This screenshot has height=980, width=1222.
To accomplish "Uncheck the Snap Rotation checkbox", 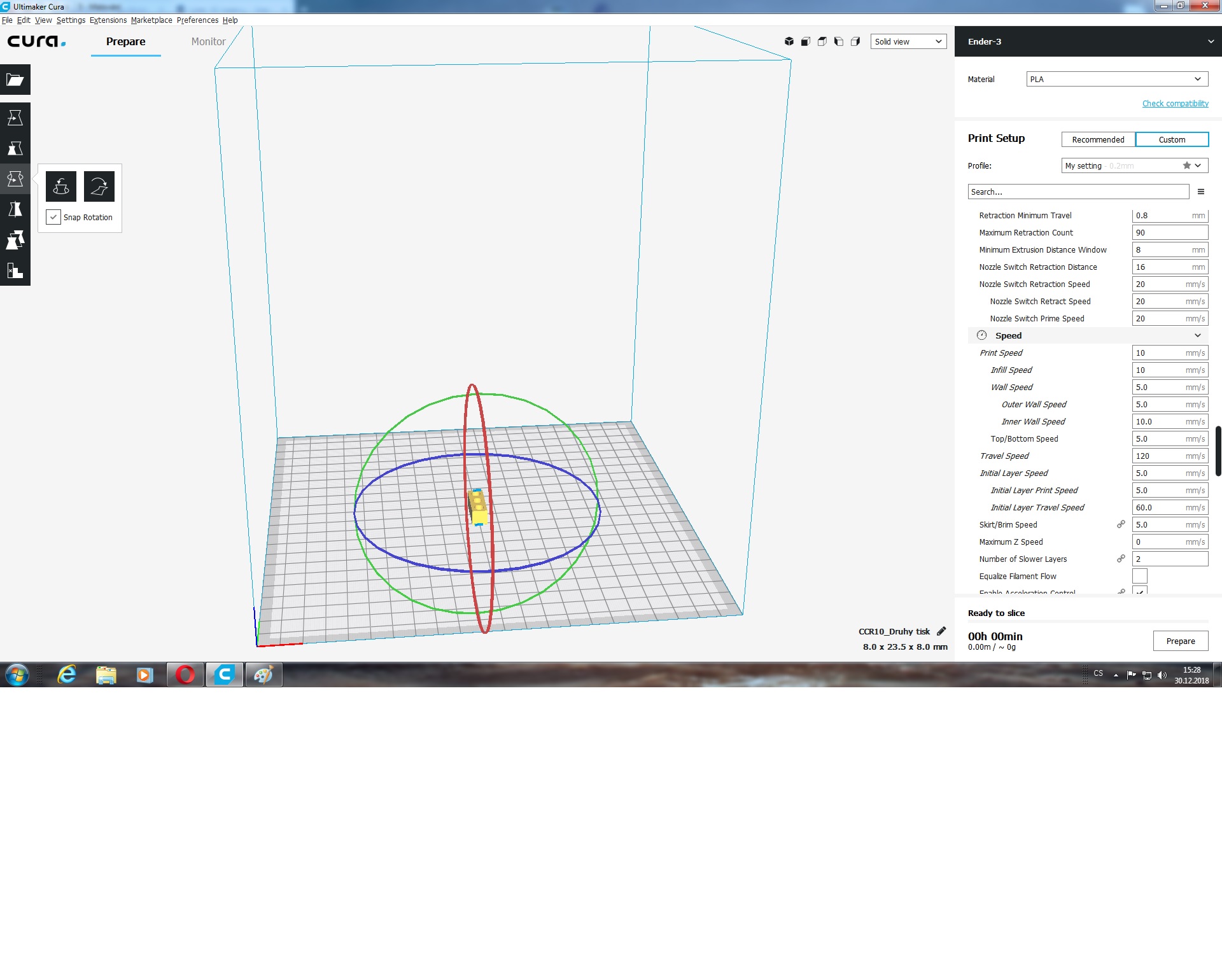I will (x=53, y=217).
